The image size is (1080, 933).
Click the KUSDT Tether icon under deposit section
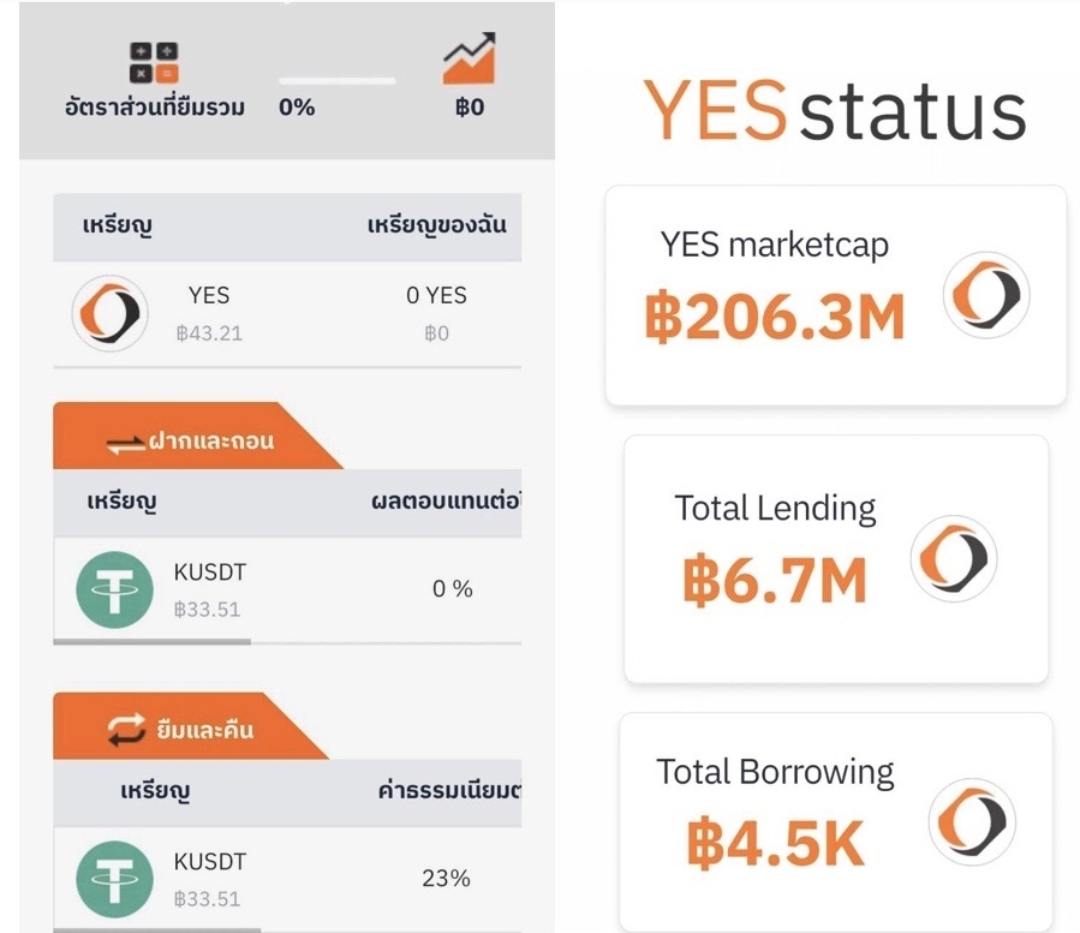115,590
